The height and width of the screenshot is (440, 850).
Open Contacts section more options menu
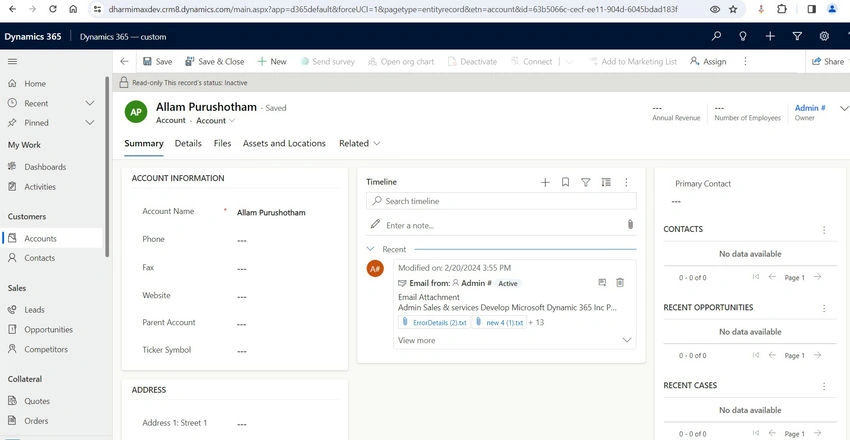824,230
